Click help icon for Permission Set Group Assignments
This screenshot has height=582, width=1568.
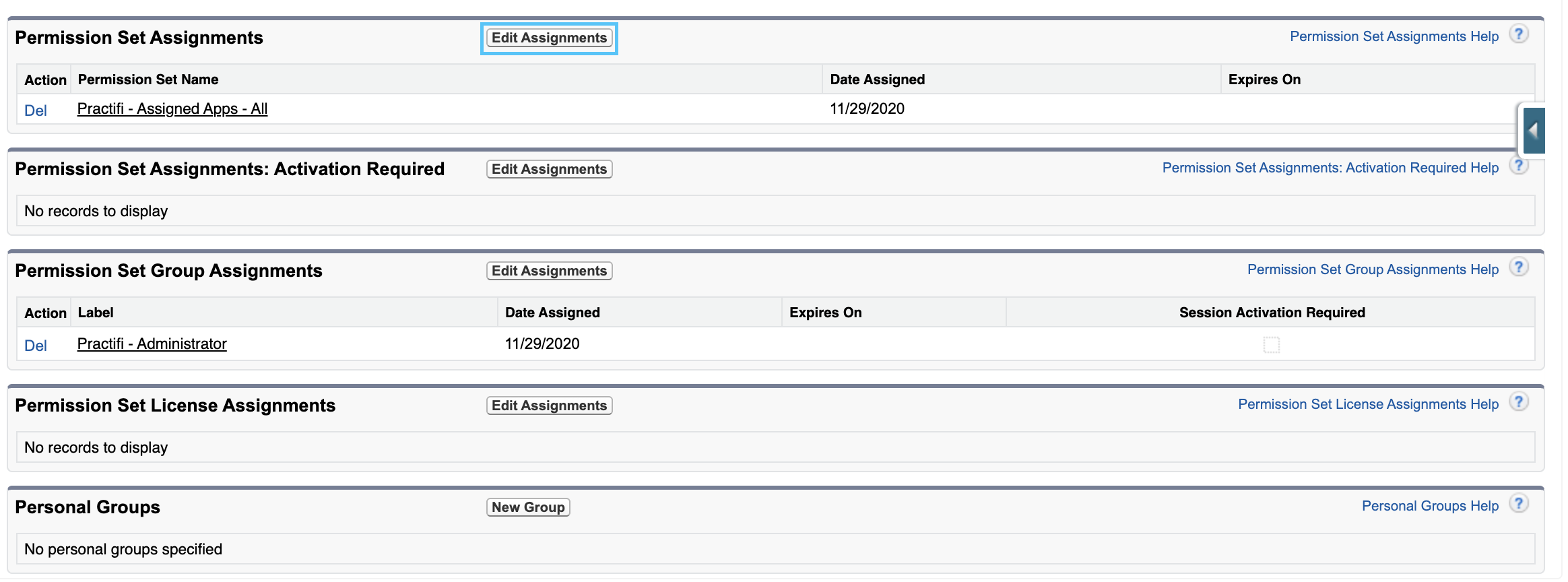pyautogui.click(x=1518, y=267)
